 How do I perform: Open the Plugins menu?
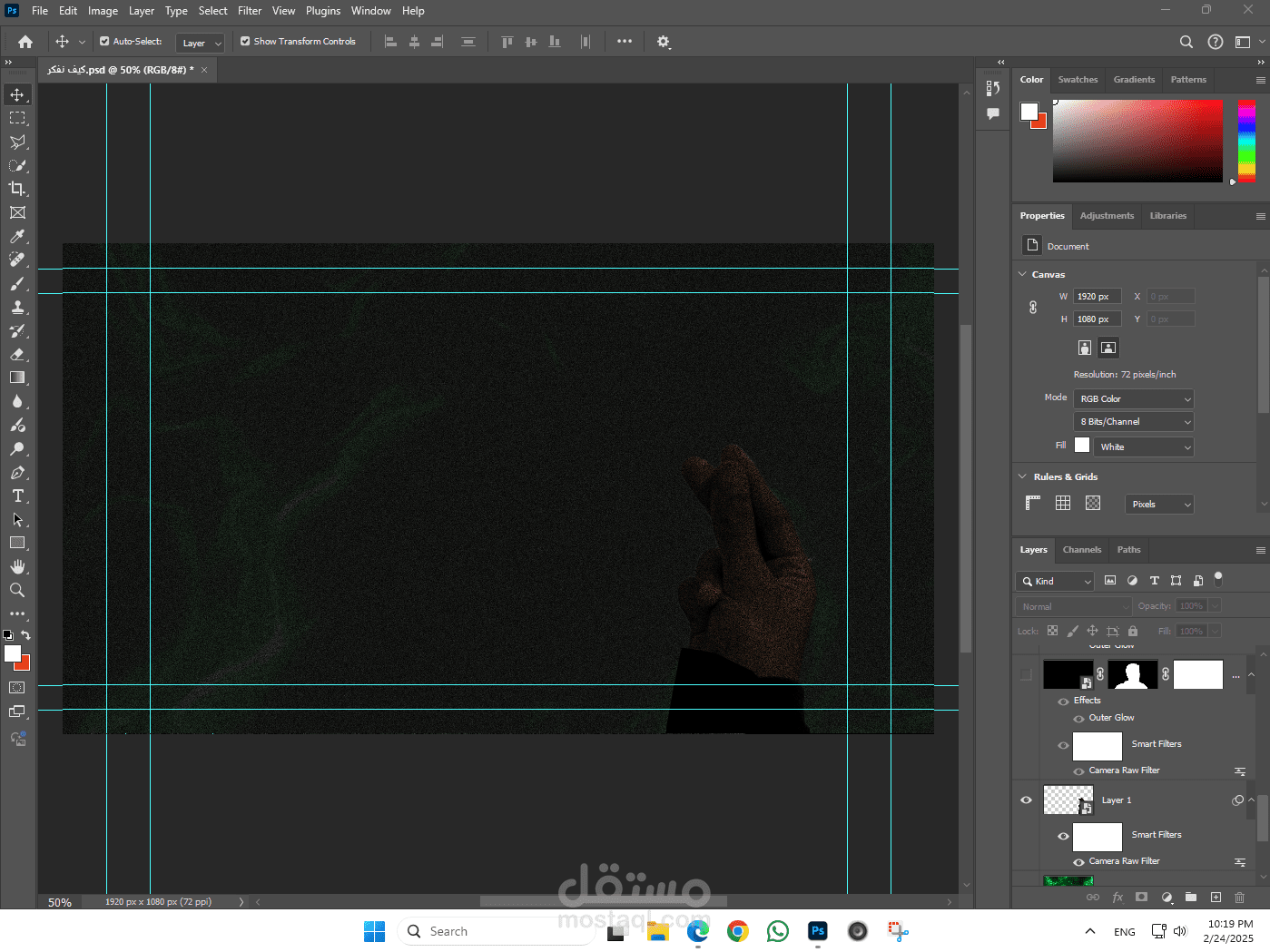click(x=323, y=11)
